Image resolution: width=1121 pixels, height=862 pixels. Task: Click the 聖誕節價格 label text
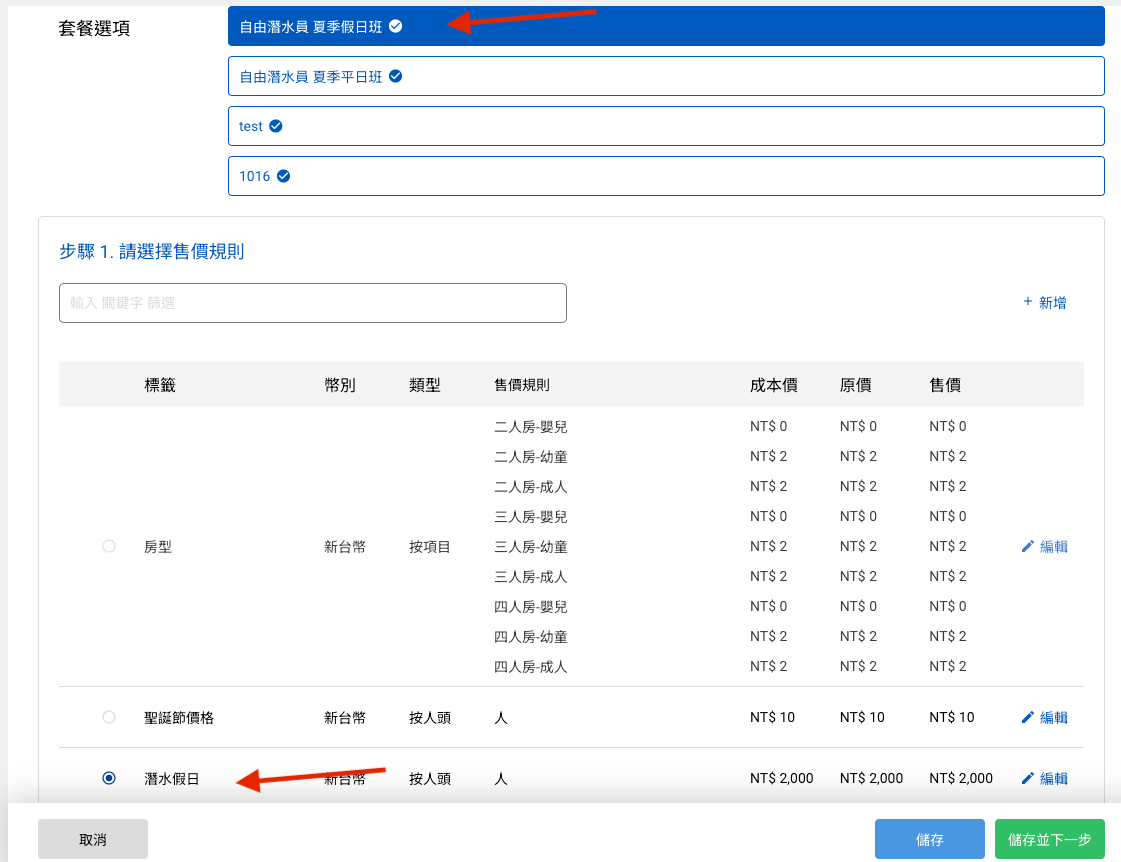[x=179, y=718]
